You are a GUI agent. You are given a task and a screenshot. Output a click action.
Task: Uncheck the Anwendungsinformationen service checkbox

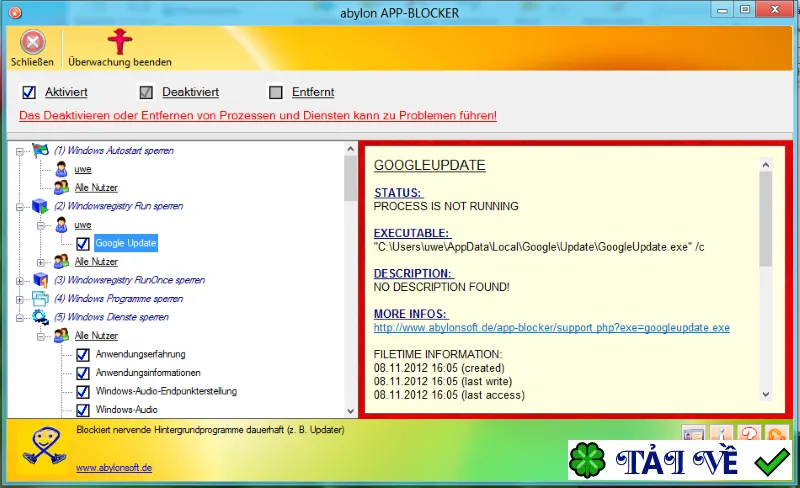[x=83, y=373]
